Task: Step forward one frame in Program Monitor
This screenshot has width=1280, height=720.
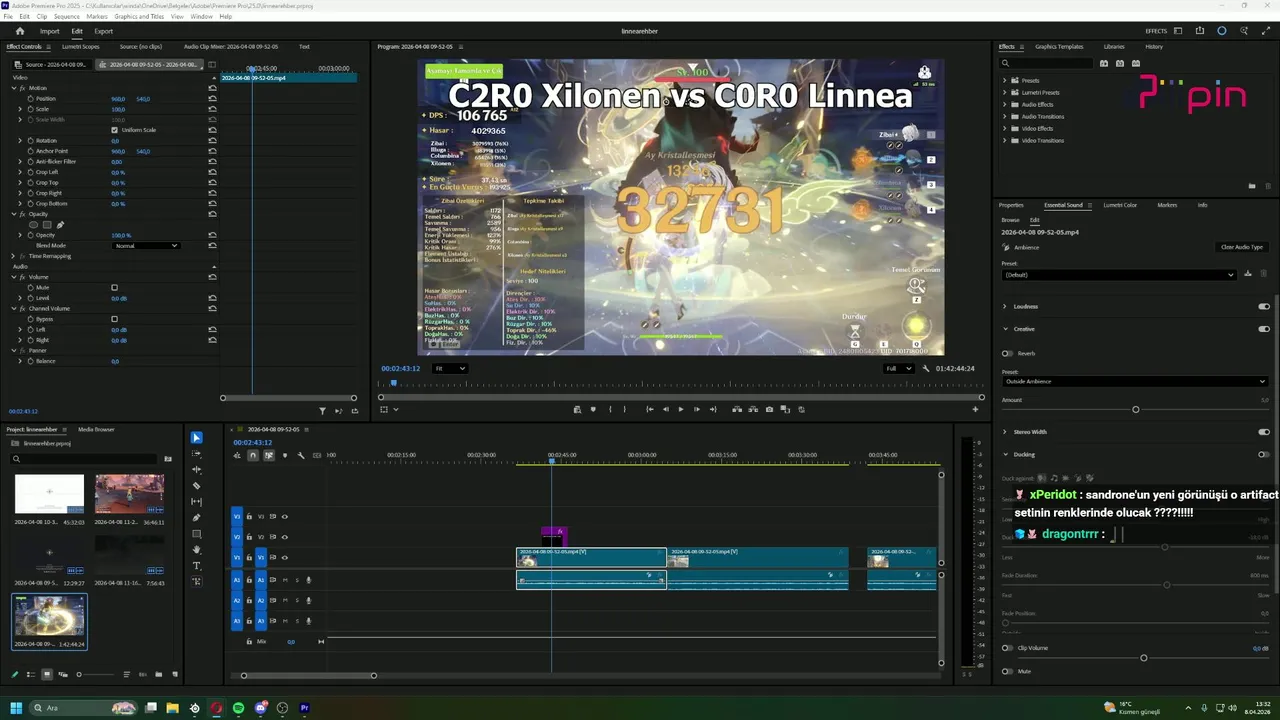Action: tap(697, 409)
